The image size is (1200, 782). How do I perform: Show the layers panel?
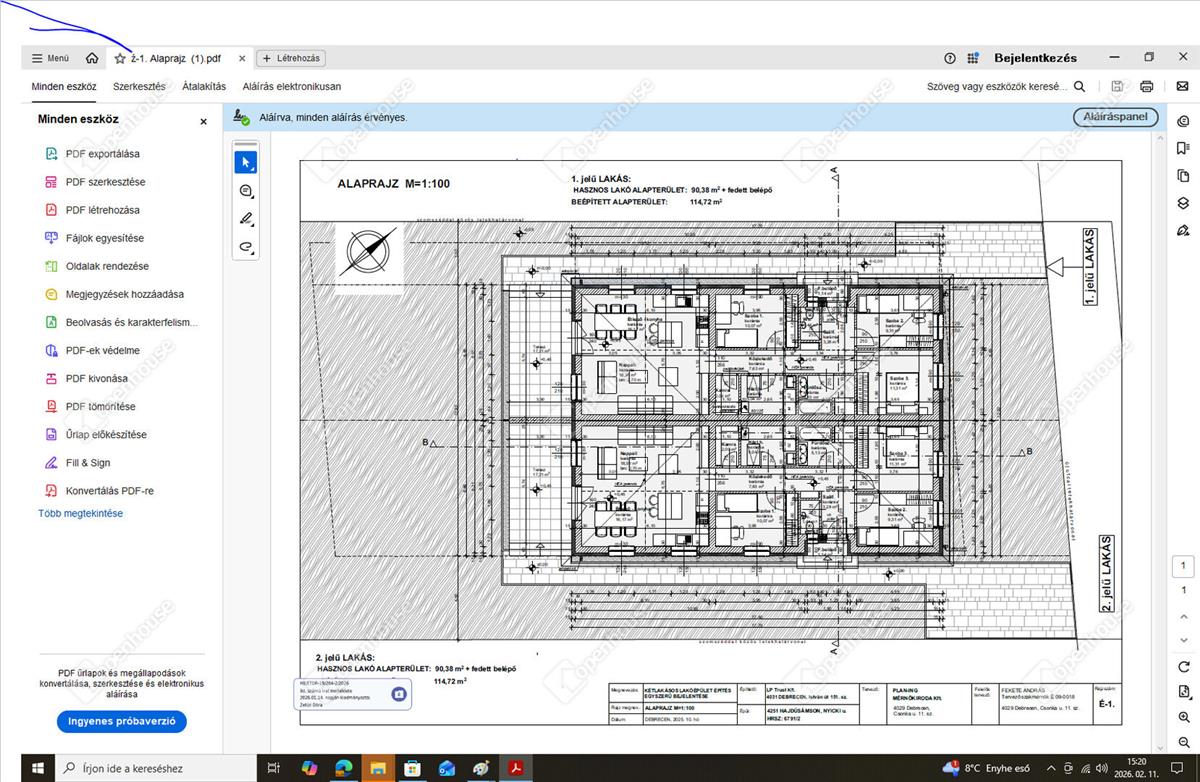tap(1183, 203)
